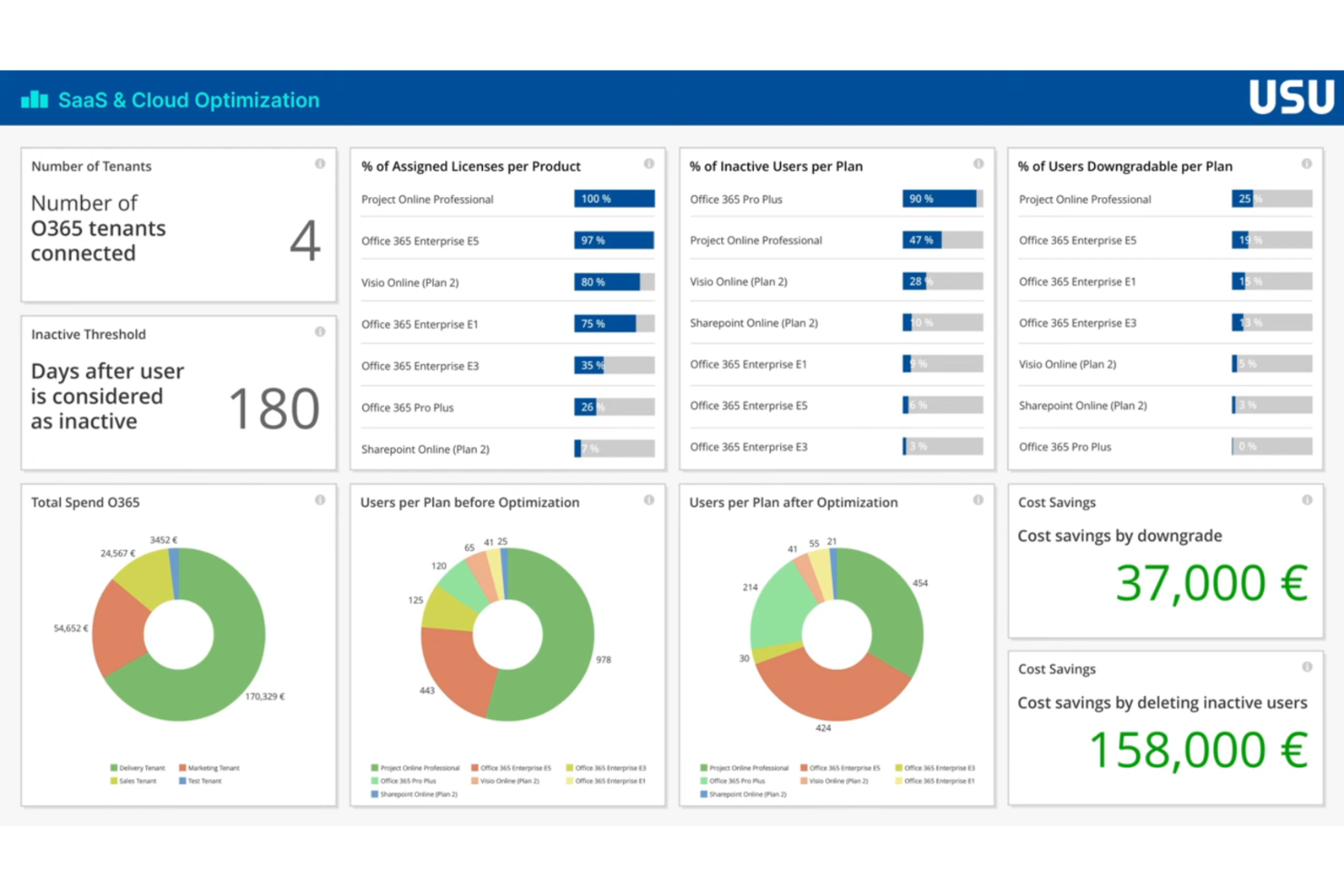Open info icon on Cost savings by deleting inactive users
The image size is (1344, 896).
(x=1307, y=667)
